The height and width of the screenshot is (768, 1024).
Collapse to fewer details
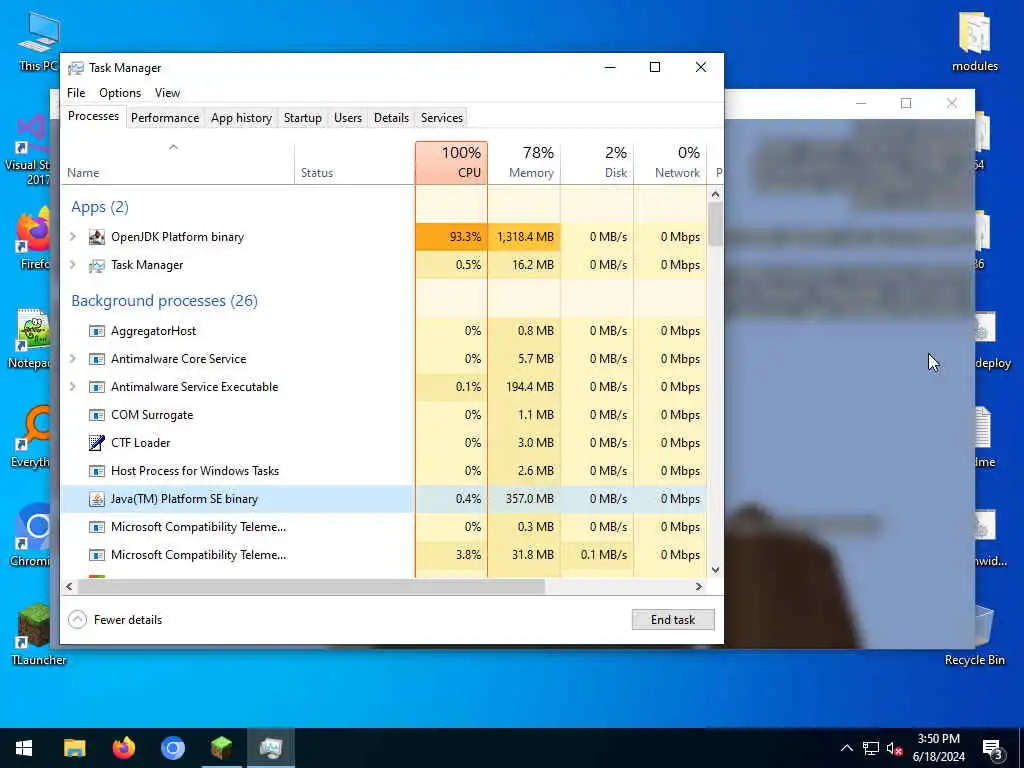pyautogui.click(x=115, y=620)
